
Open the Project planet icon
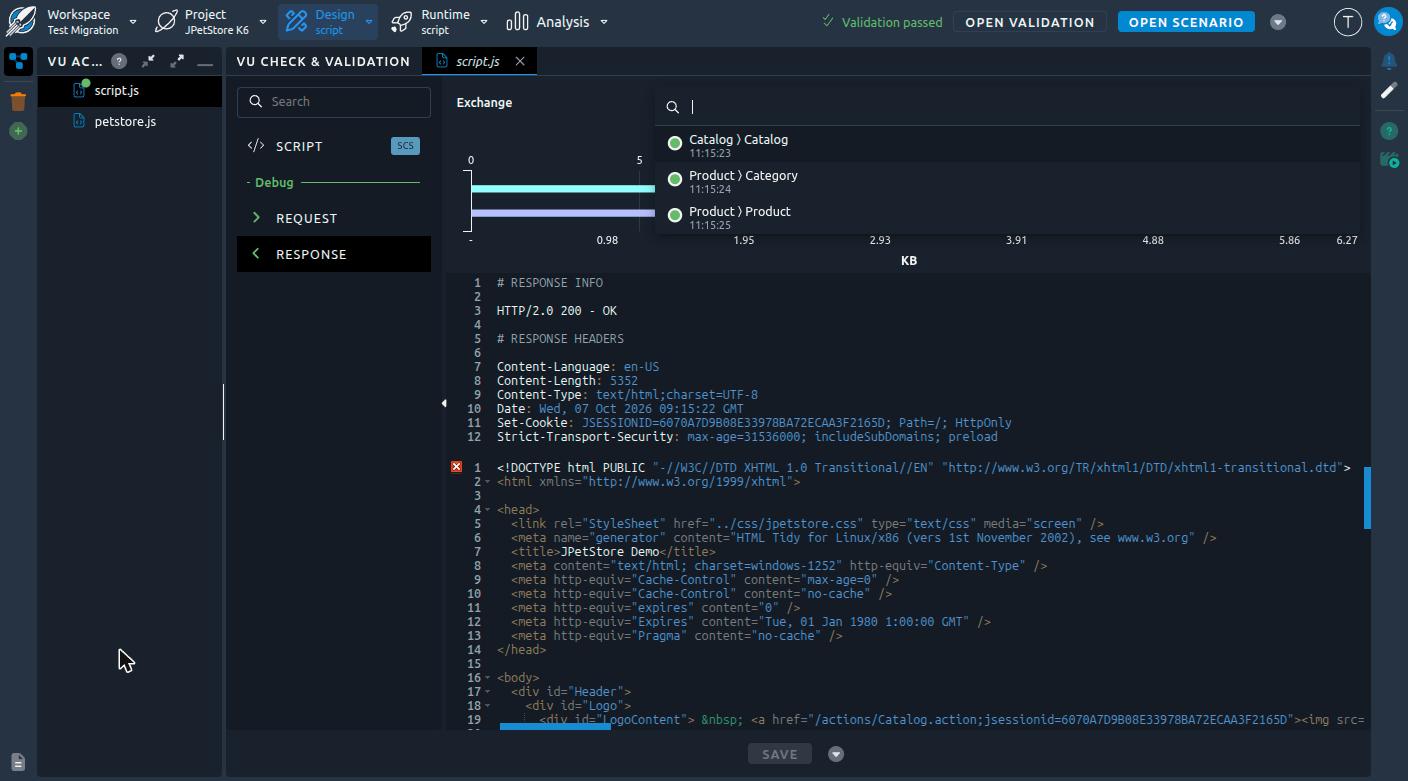pyautogui.click(x=166, y=21)
